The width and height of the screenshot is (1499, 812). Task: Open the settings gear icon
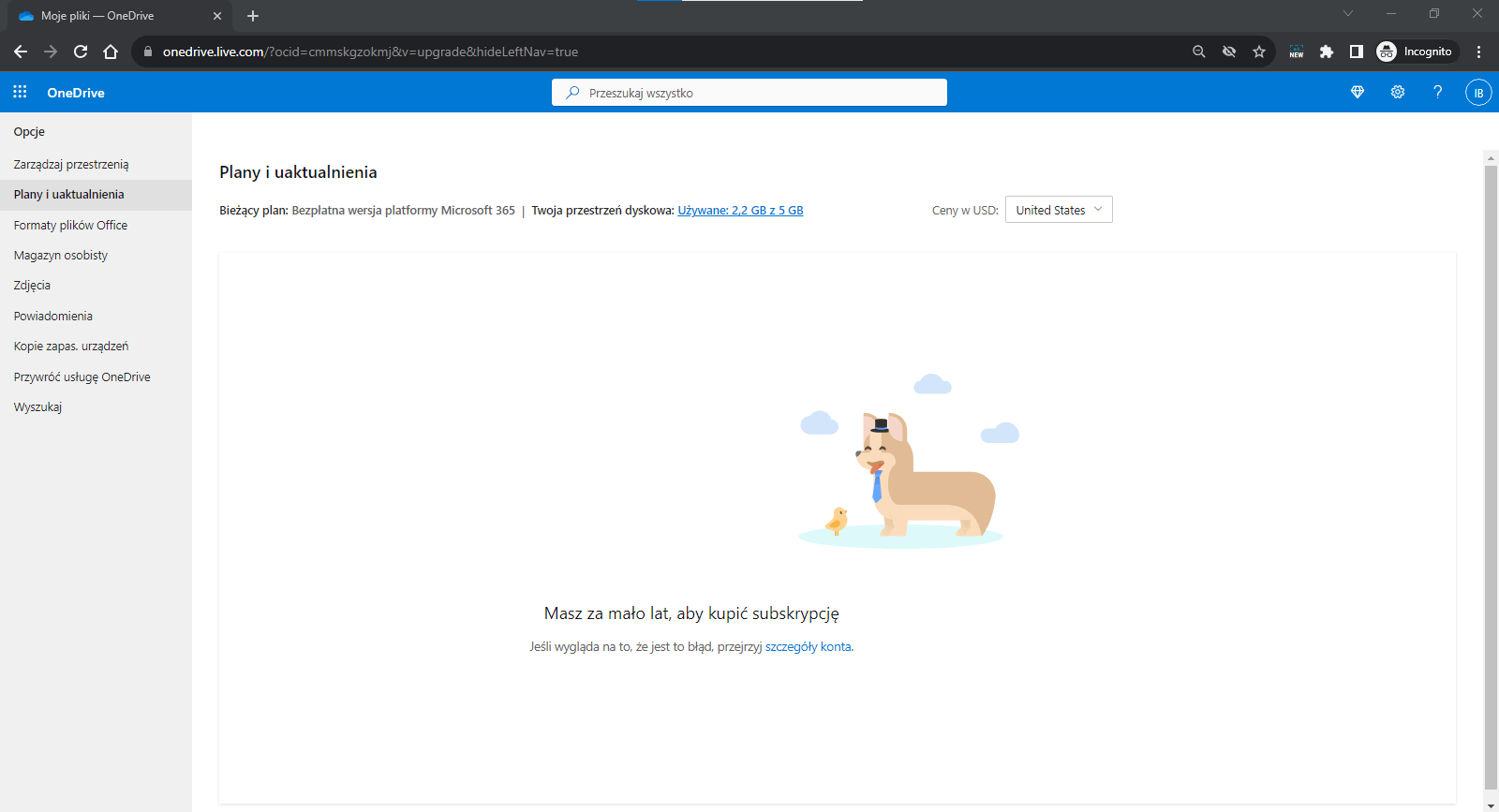coord(1398,92)
